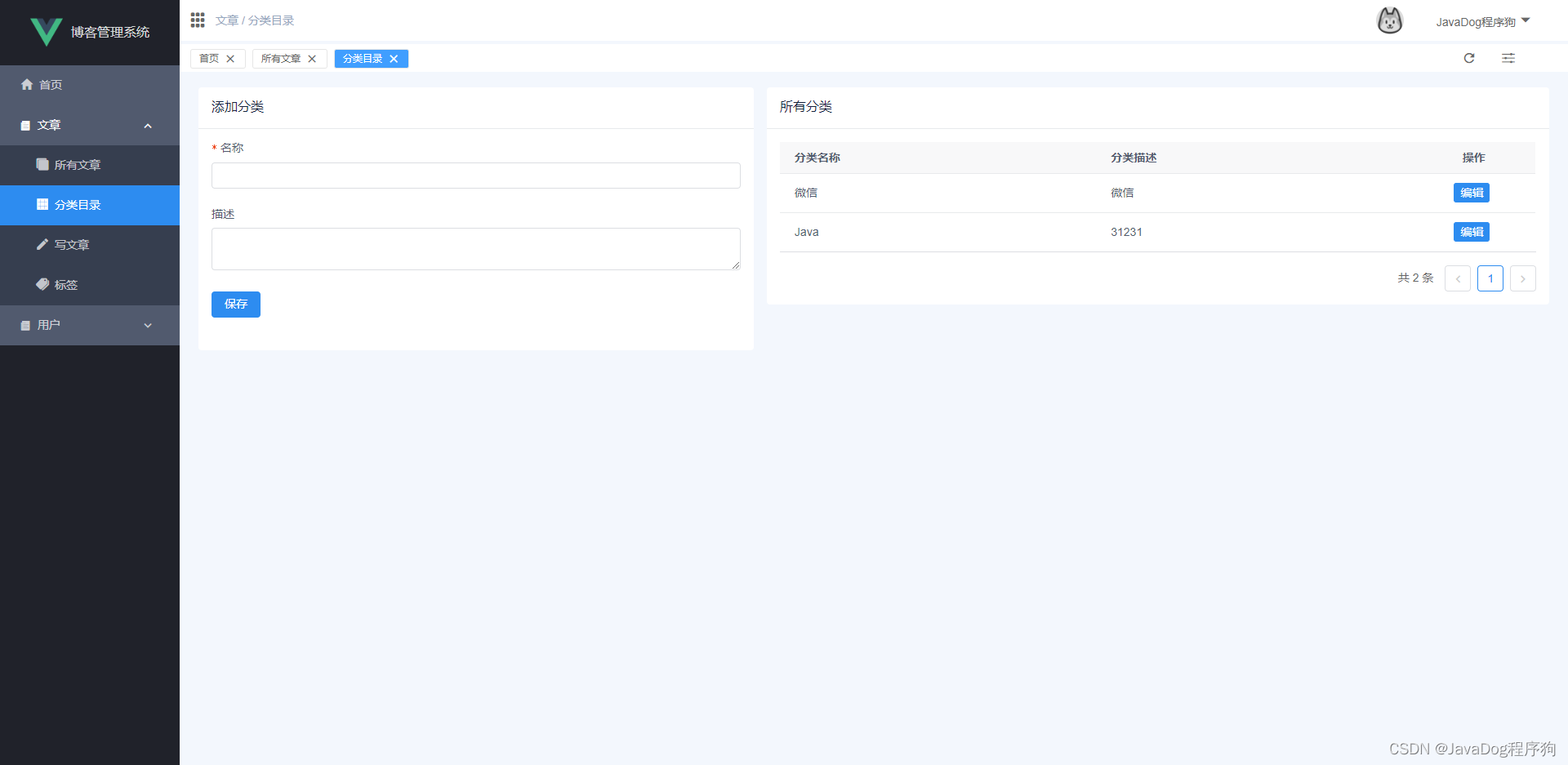Click the 31231 description cell

pyautogui.click(x=1127, y=232)
